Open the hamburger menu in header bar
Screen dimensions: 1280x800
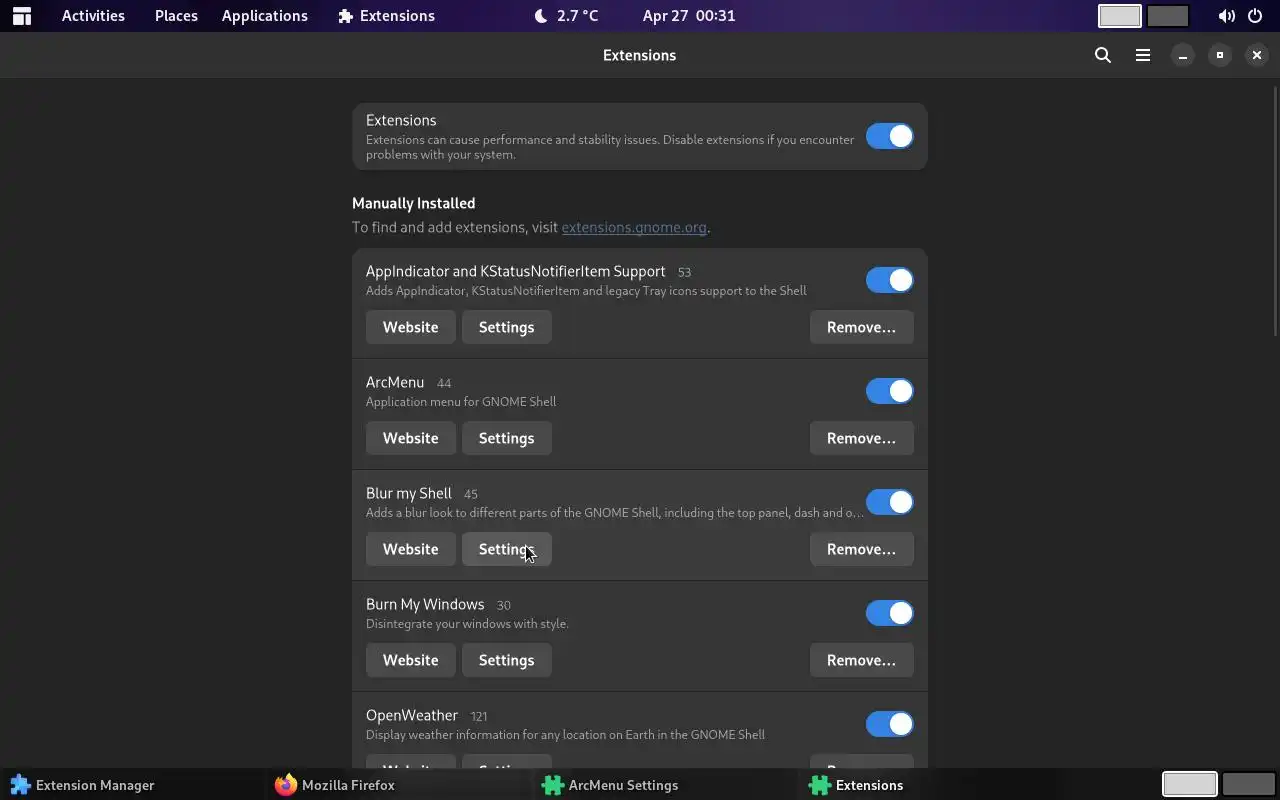[x=1143, y=55]
